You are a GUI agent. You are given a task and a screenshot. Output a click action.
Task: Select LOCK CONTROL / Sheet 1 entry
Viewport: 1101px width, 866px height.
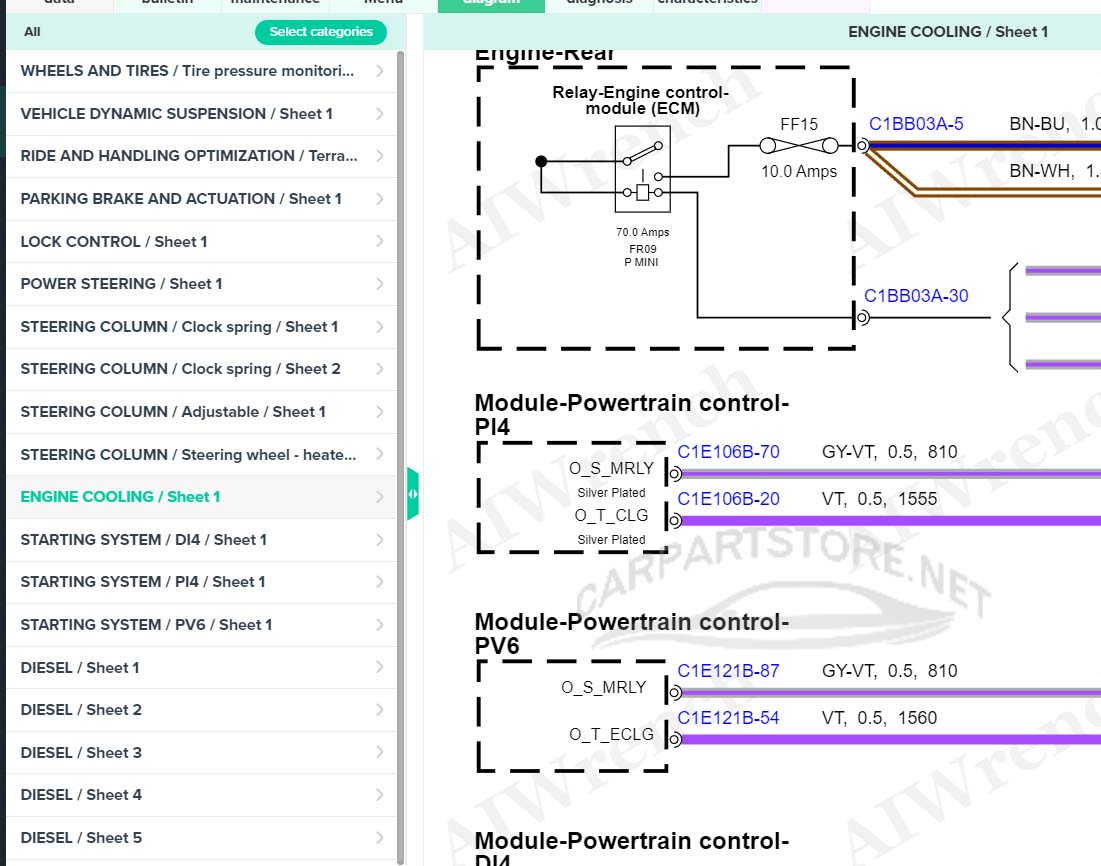coord(114,242)
